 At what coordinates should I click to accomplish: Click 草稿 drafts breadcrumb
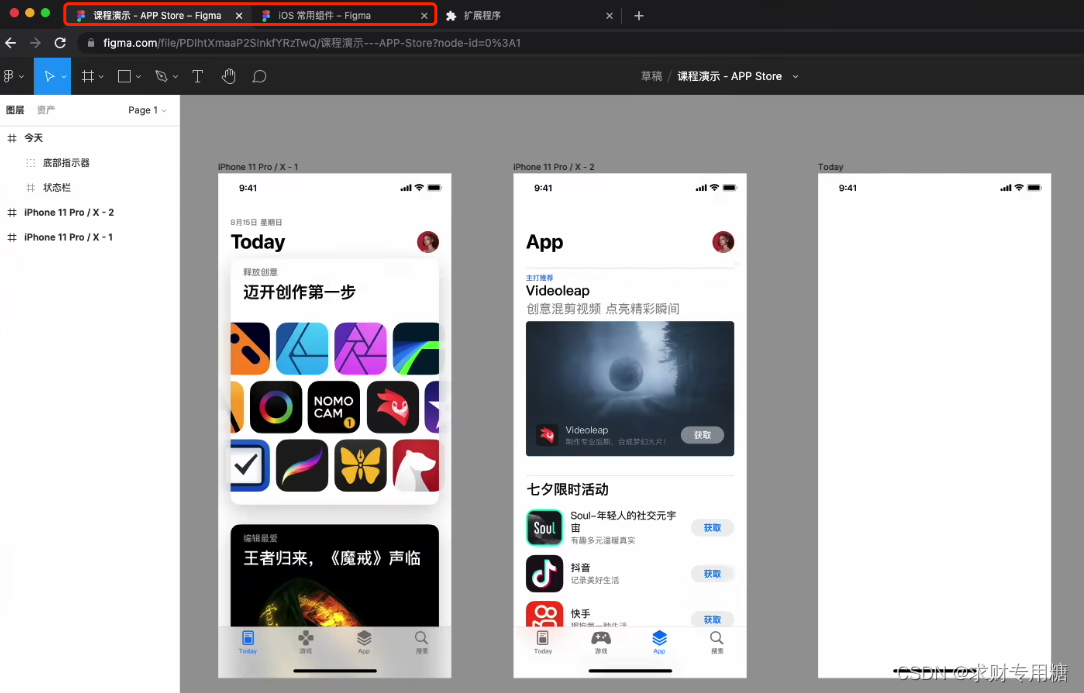(651, 76)
